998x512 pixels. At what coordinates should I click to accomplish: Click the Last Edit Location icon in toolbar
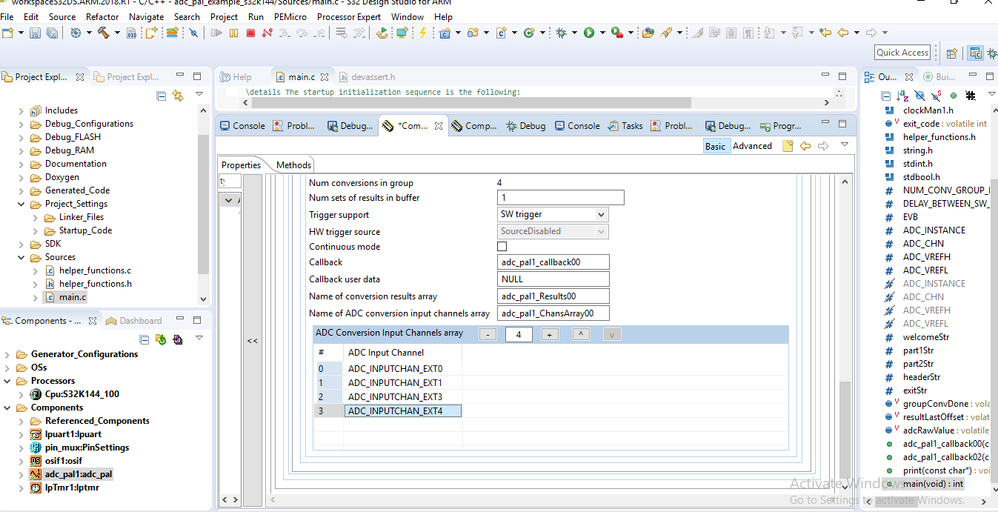tap(826, 32)
